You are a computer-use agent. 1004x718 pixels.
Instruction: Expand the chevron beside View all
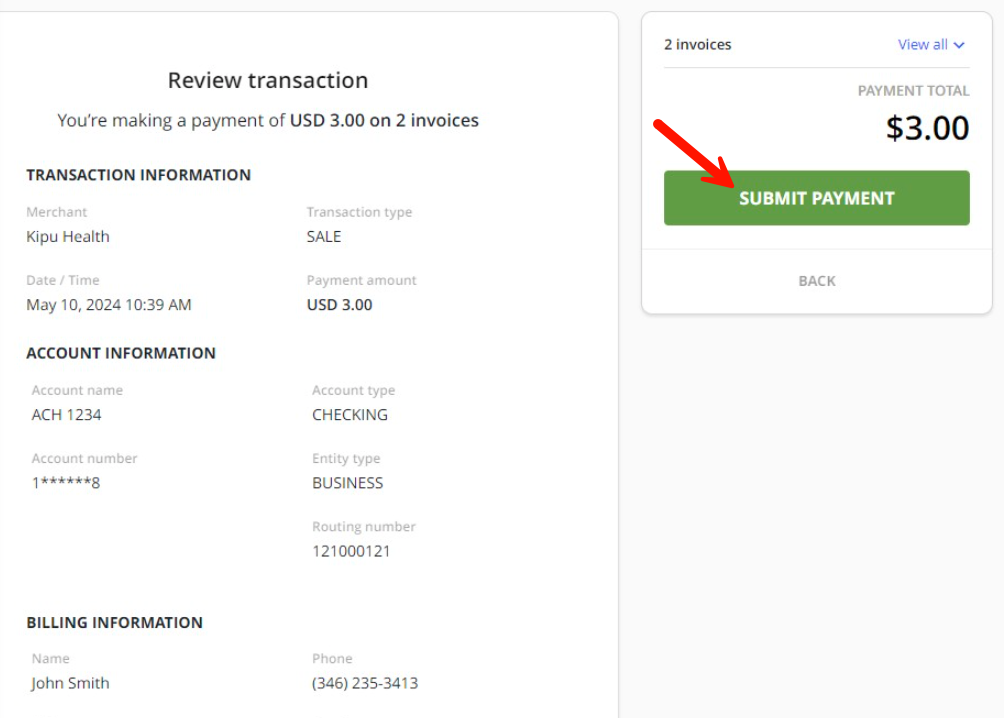[x=959, y=45]
